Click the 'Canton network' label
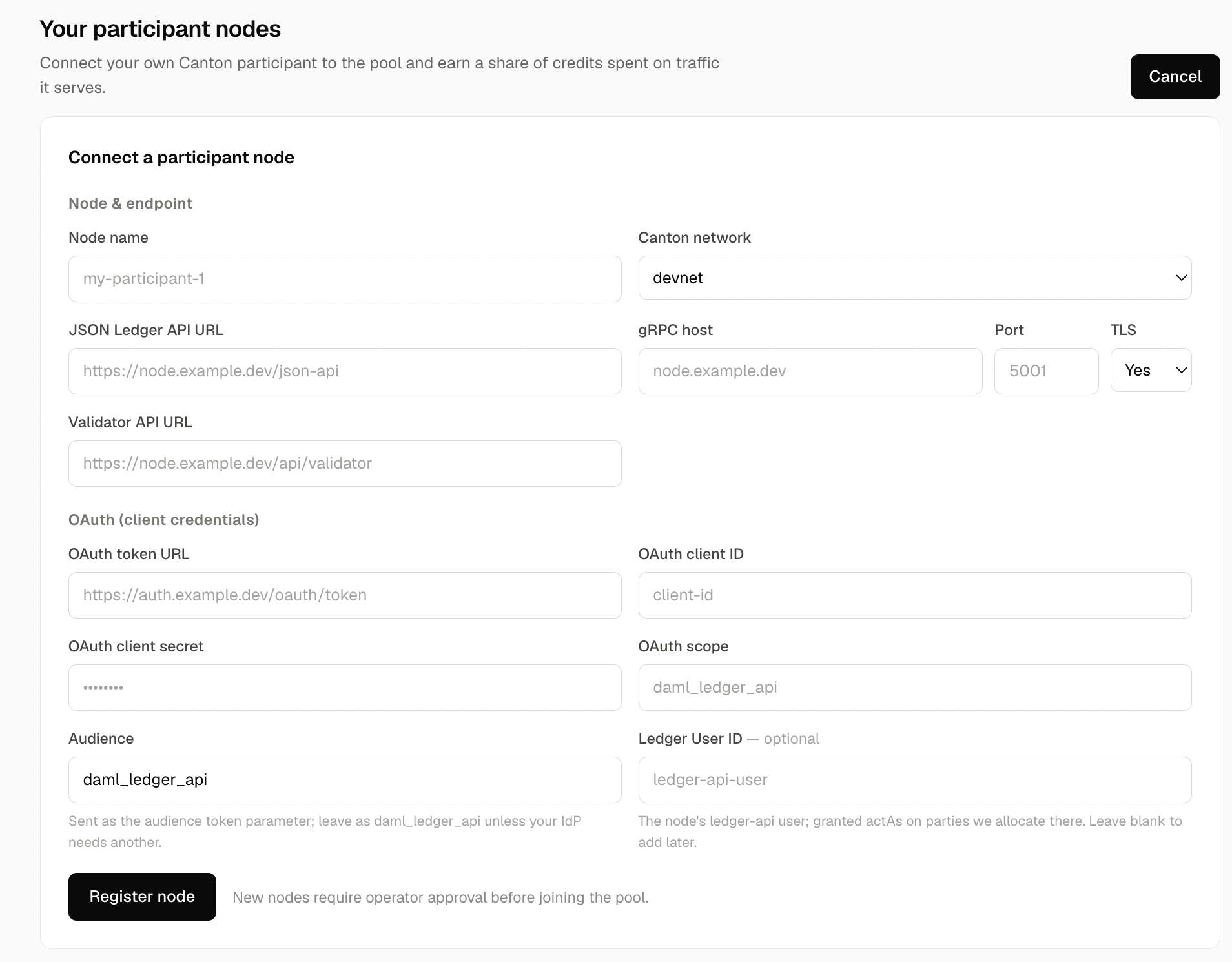 coord(695,238)
